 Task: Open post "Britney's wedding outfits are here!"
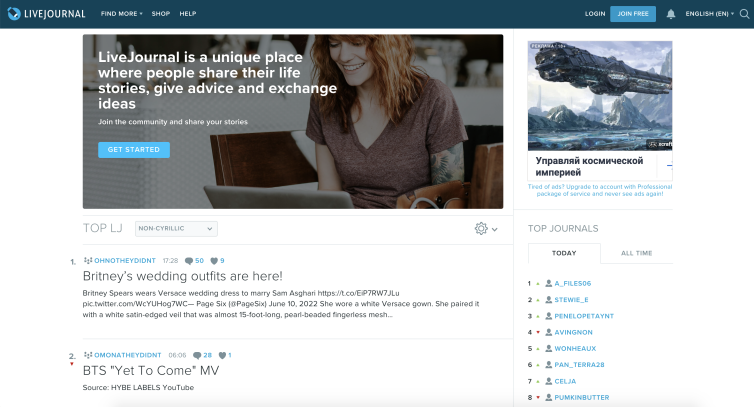tap(183, 276)
